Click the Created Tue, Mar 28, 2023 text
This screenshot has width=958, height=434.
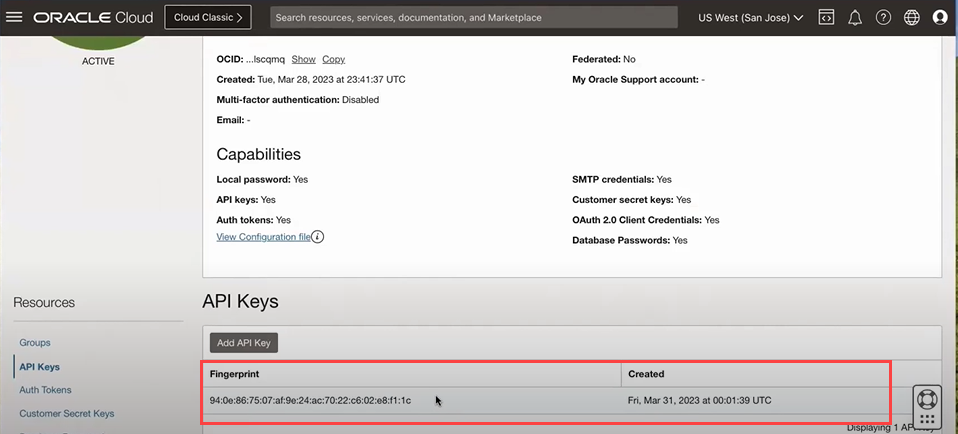click(310, 79)
